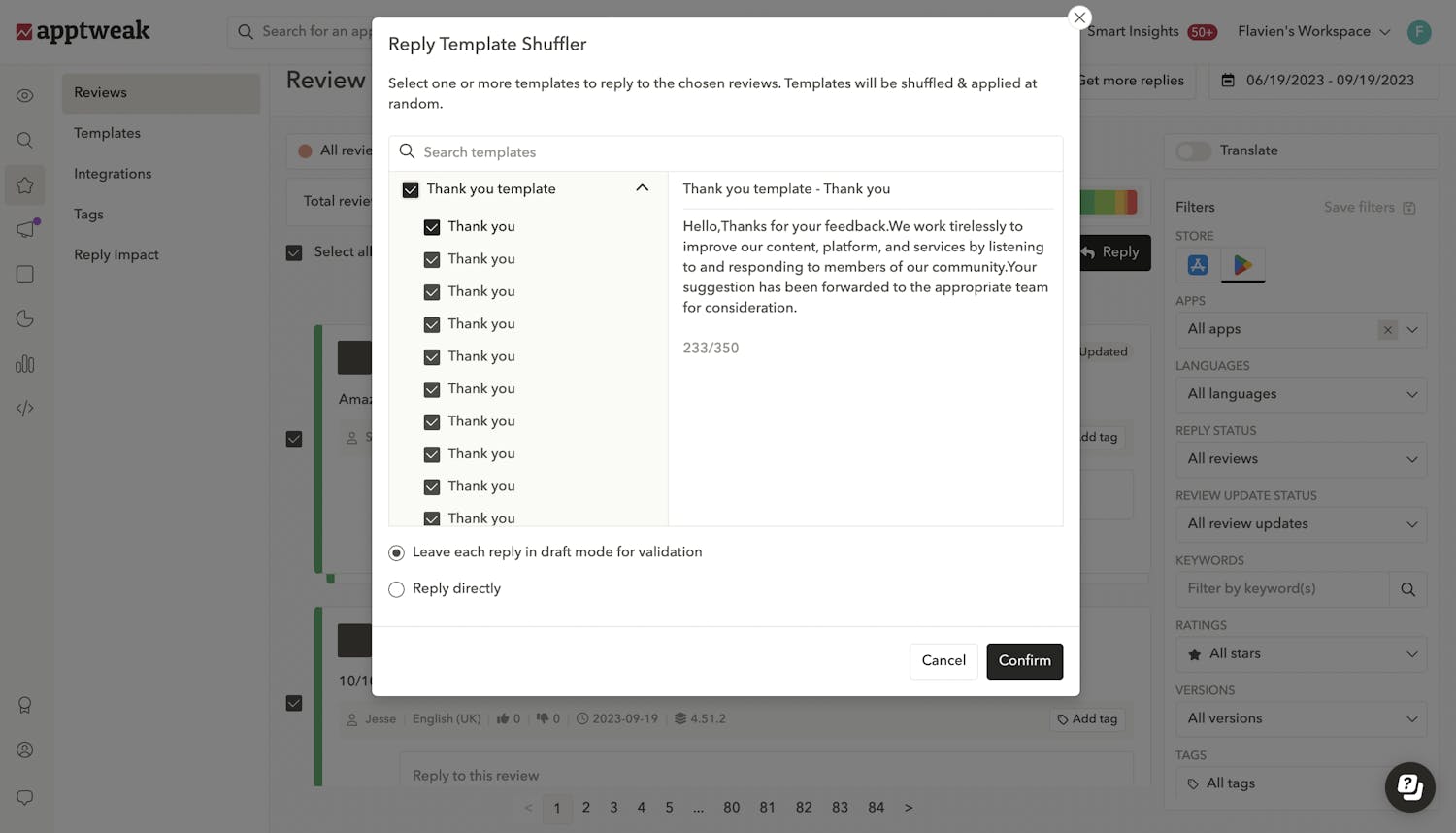1456x833 pixels.
Task: Toggle the Translate switch
Action: 1193,150
